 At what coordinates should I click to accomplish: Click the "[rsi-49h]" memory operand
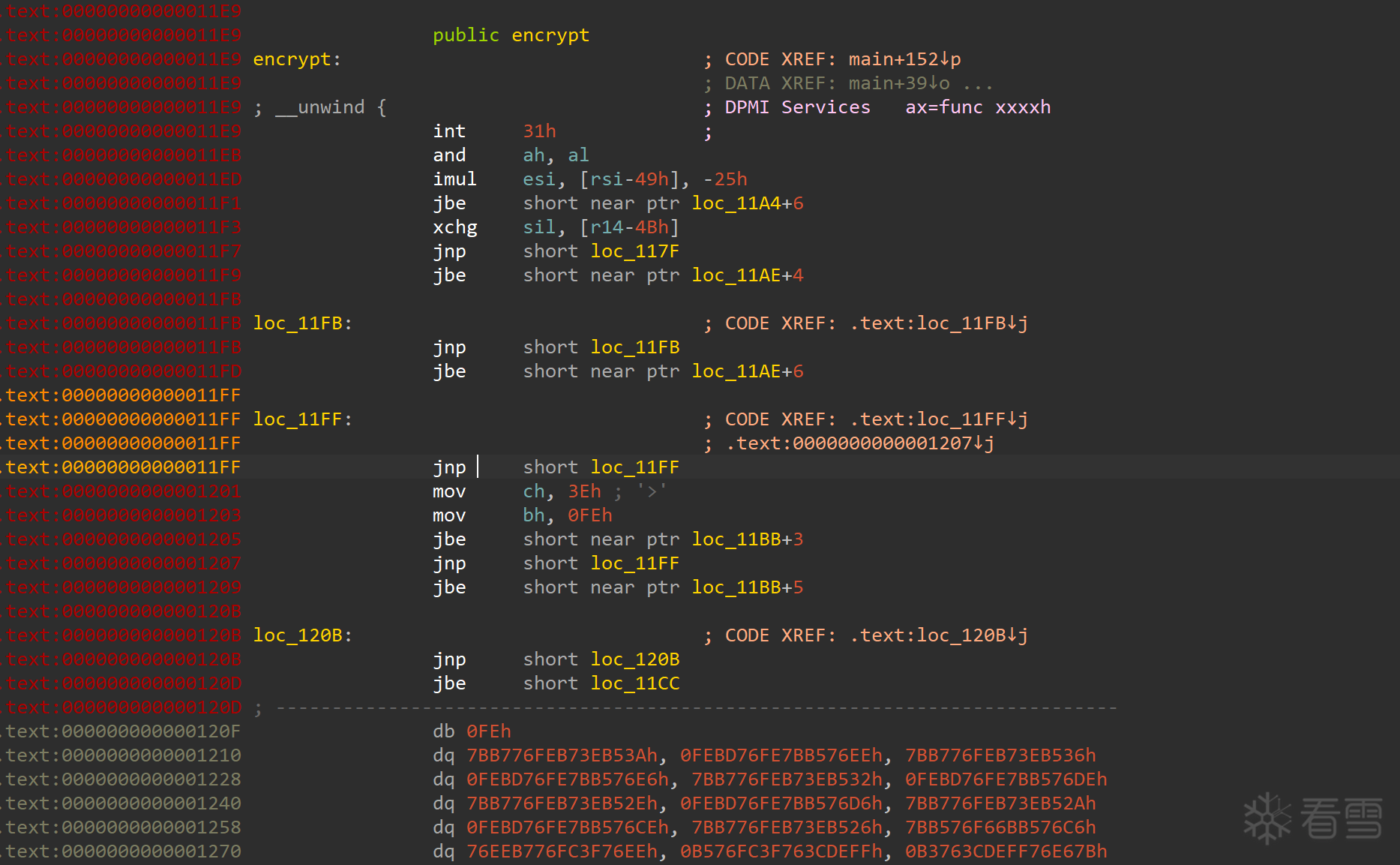pos(634,179)
